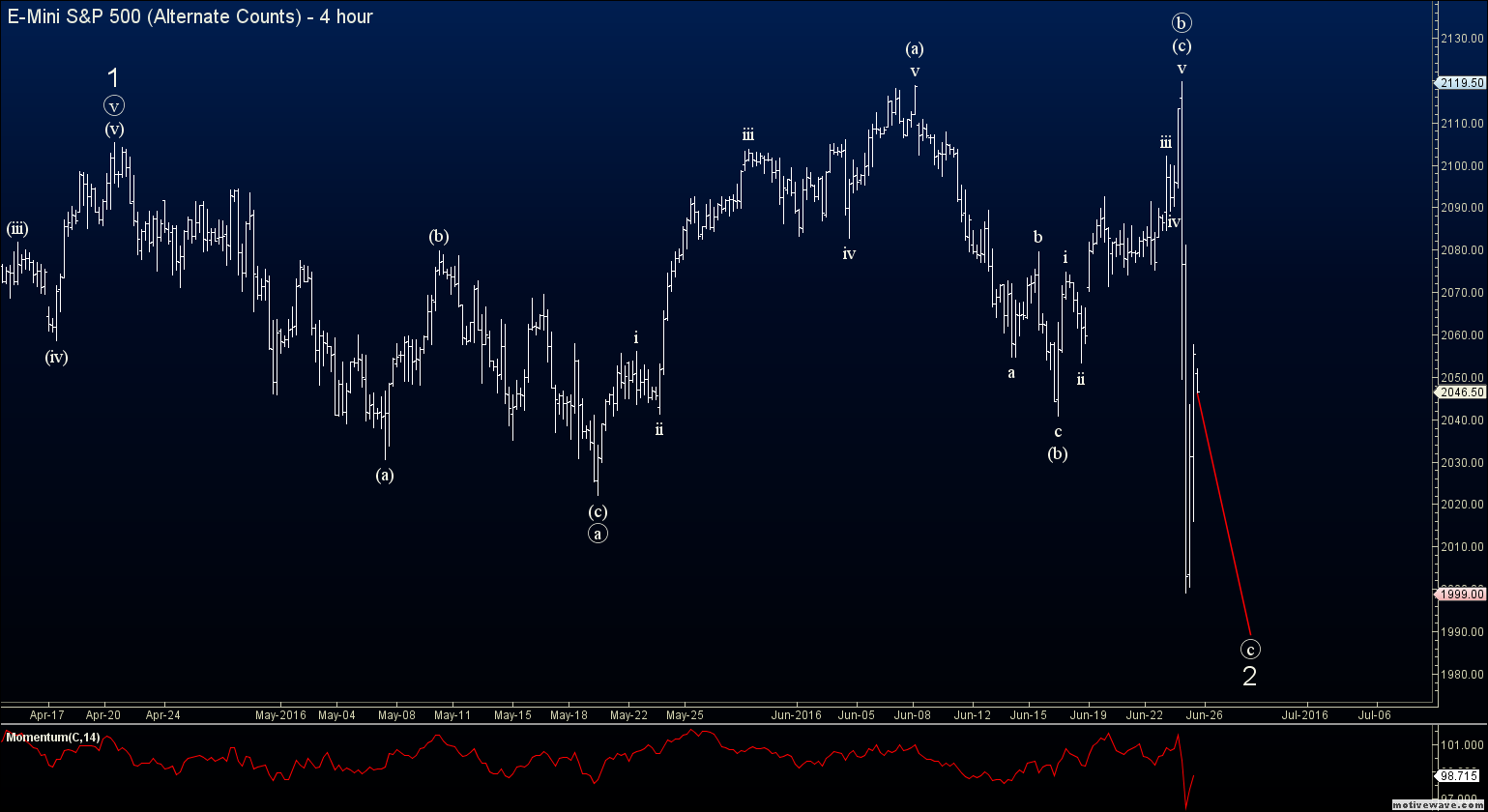Select the Jul-06 date label

[1375, 716]
